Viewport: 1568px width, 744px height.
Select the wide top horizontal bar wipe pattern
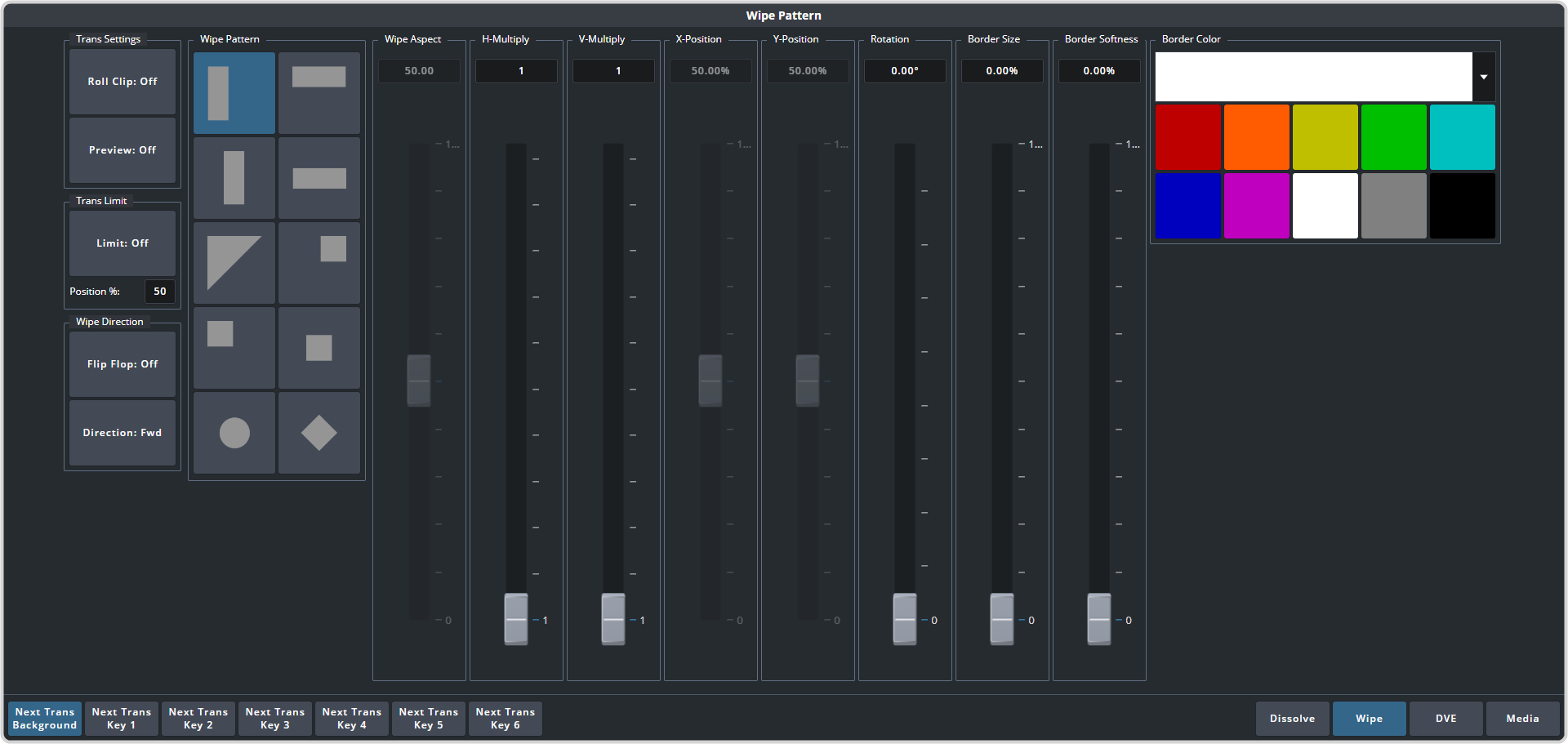pyautogui.click(x=319, y=93)
